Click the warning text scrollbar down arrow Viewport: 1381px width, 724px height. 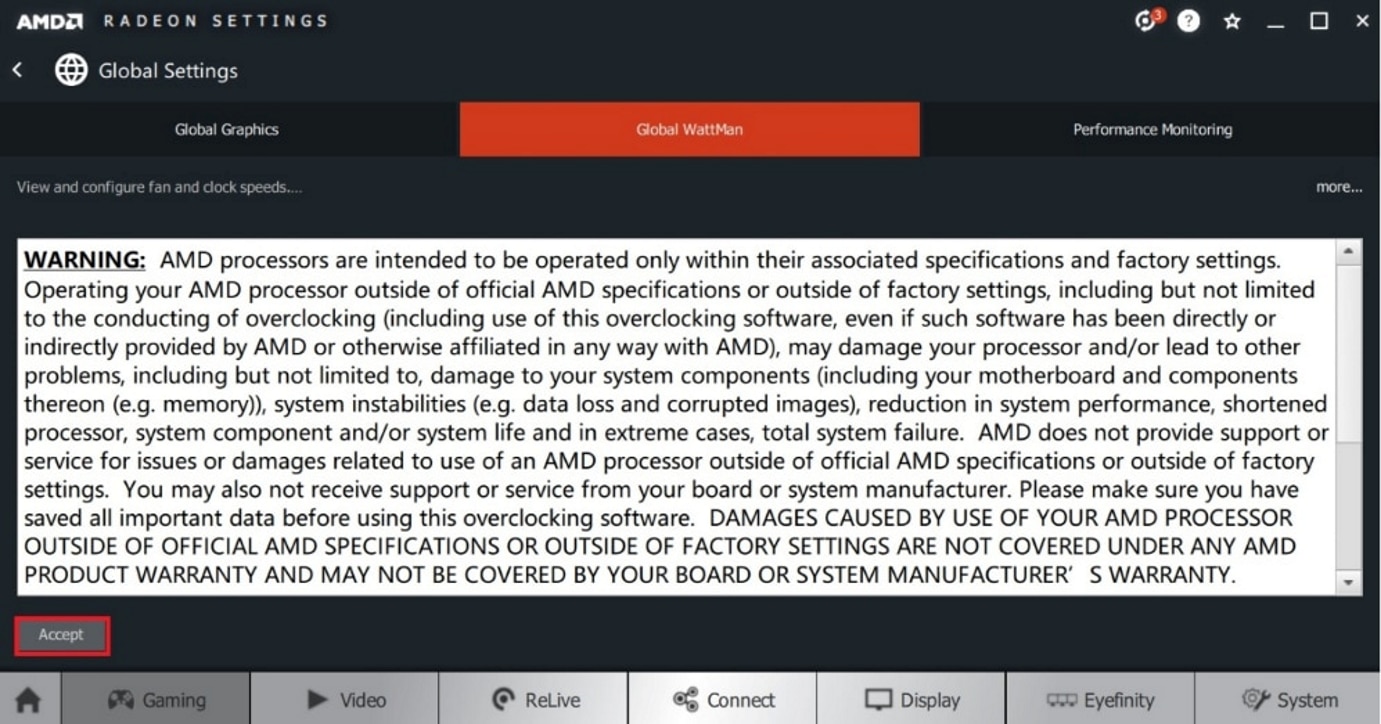(x=1349, y=582)
